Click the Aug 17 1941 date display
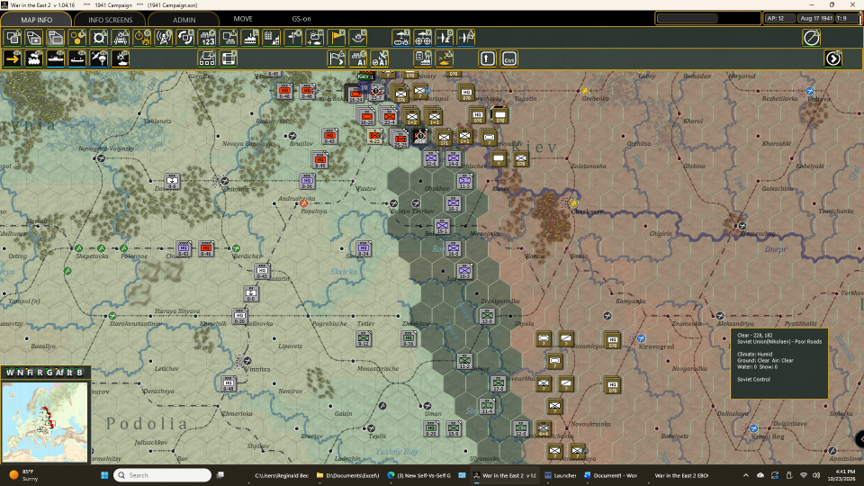 tap(816, 18)
